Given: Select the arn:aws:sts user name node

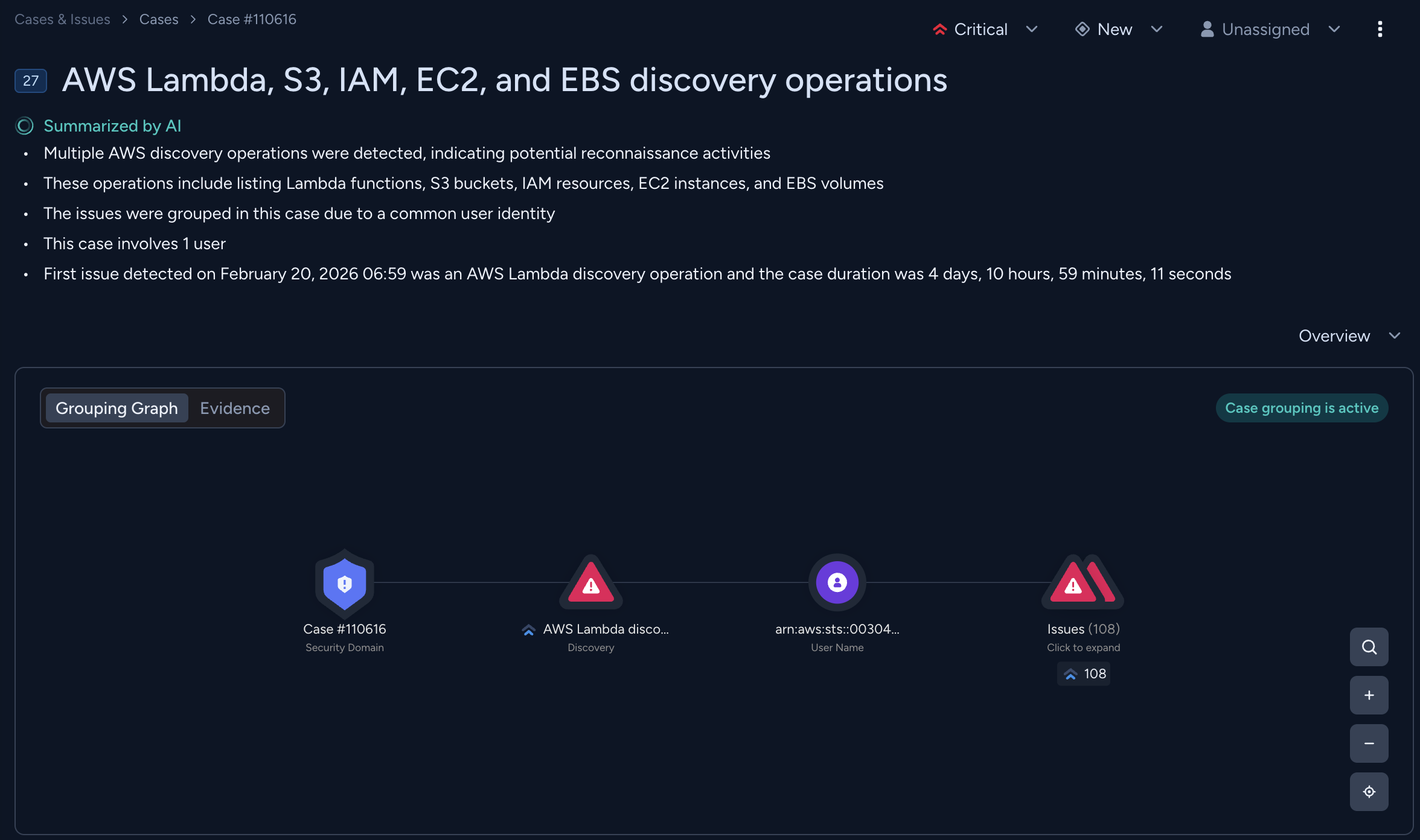Looking at the screenshot, I should point(837,582).
